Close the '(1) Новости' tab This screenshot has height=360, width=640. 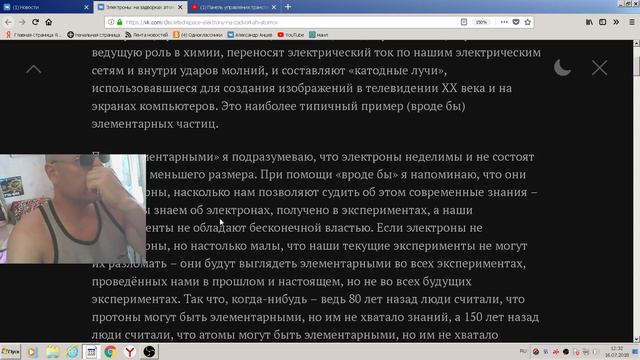point(86,7)
